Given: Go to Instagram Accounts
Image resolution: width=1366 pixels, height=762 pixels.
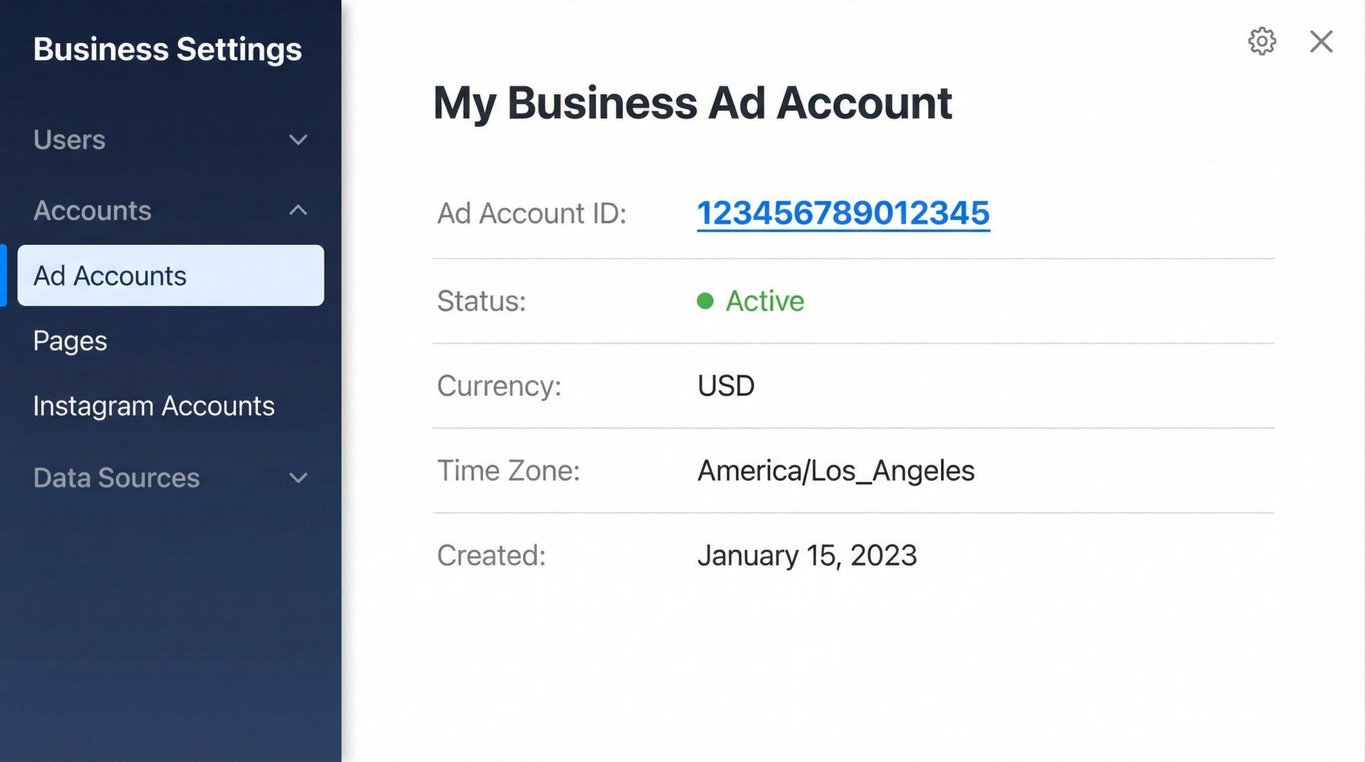Looking at the screenshot, I should click(154, 406).
